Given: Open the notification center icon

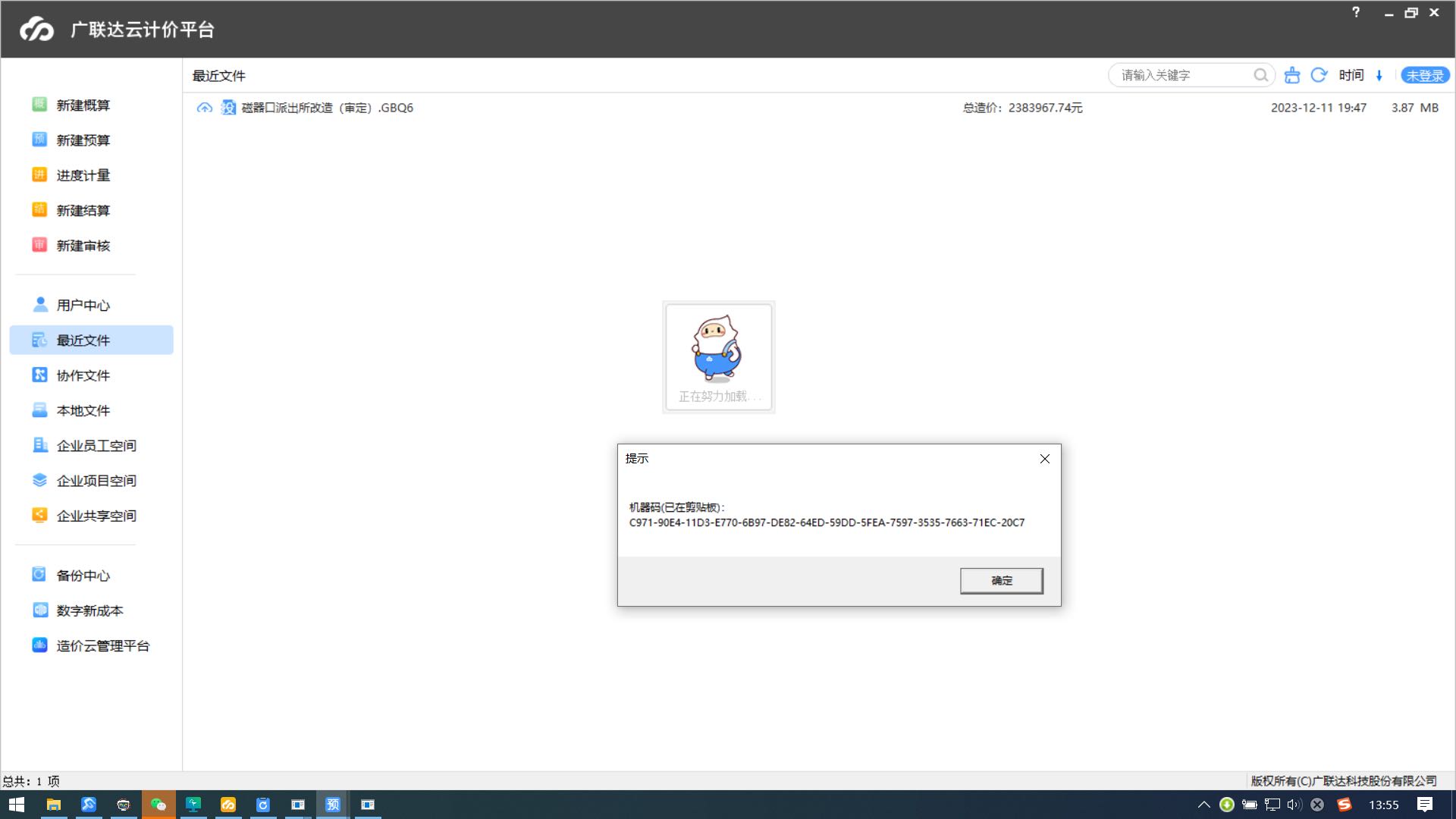Looking at the screenshot, I should click(x=1425, y=805).
